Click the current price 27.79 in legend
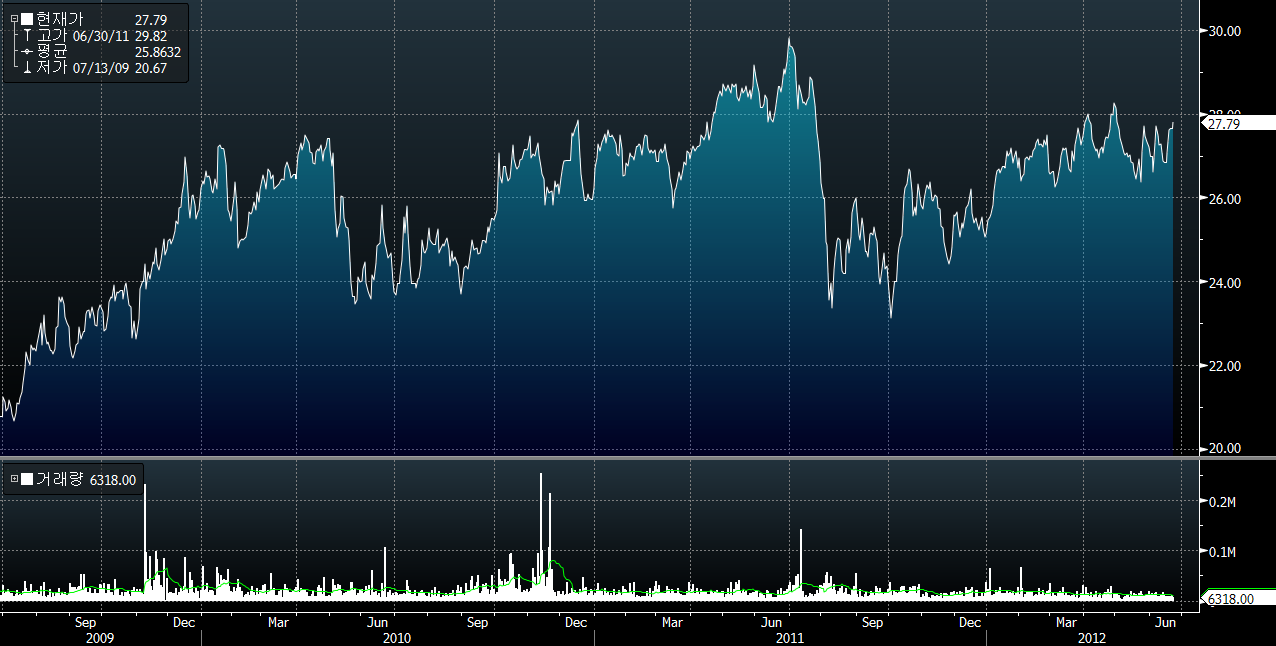 pos(151,19)
